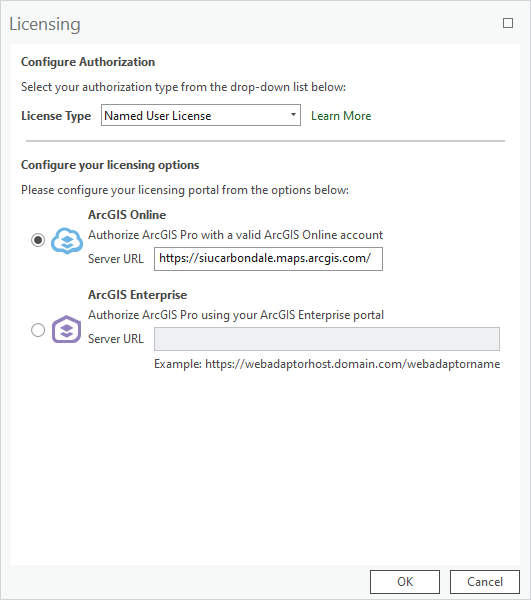The height and width of the screenshot is (600, 531).
Task: Confirm licensing with the OK button
Action: [405, 582]
